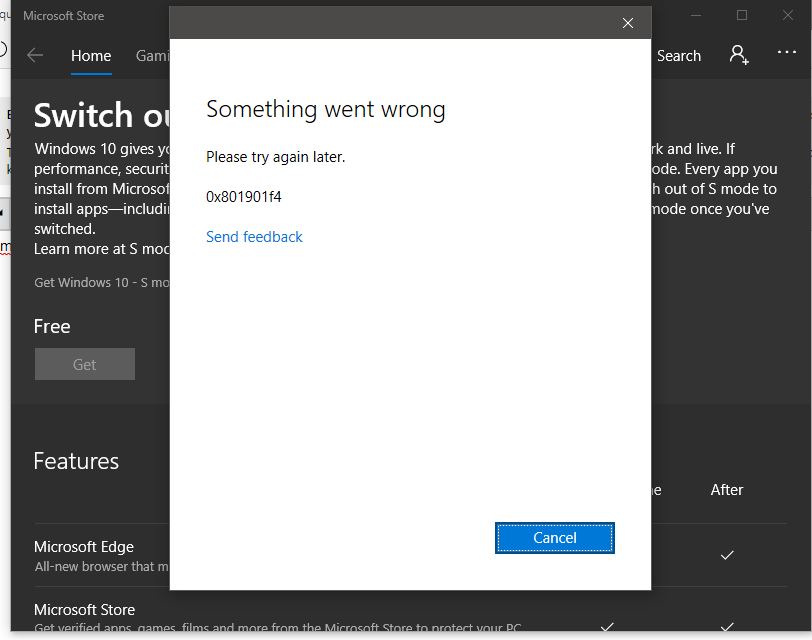
Task: Open Search in Microsoft Store
Action: pos(679,56)
